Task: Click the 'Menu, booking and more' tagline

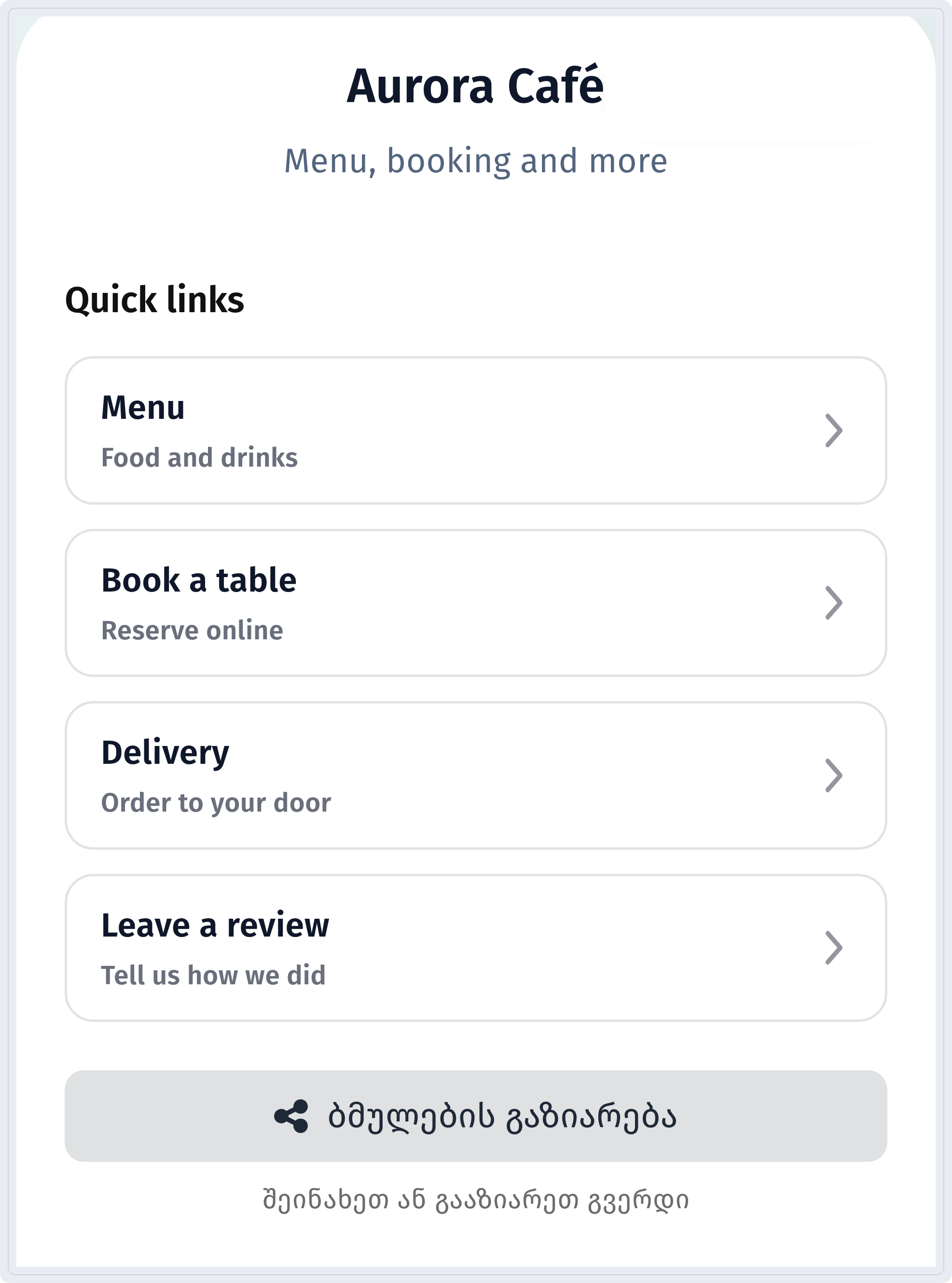Action: pos(476,161)
